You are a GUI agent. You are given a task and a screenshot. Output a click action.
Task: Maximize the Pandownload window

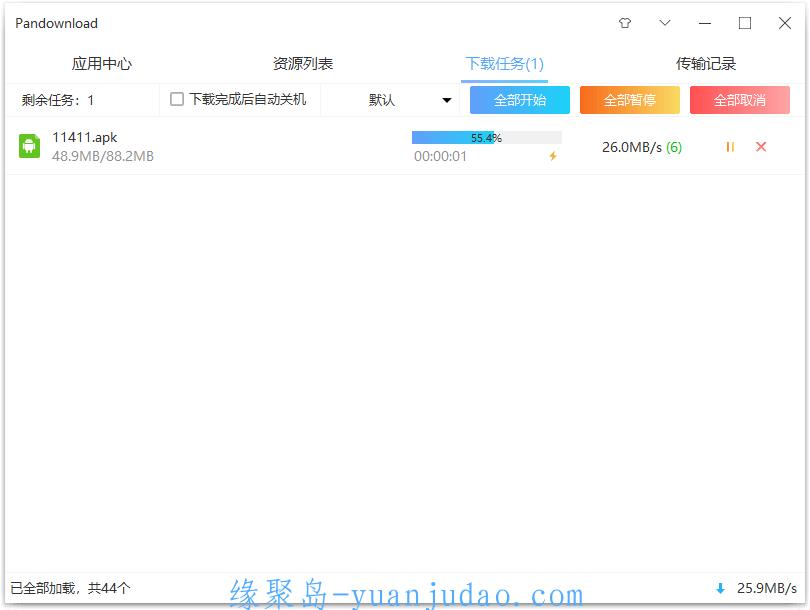(x=744, y=23)
